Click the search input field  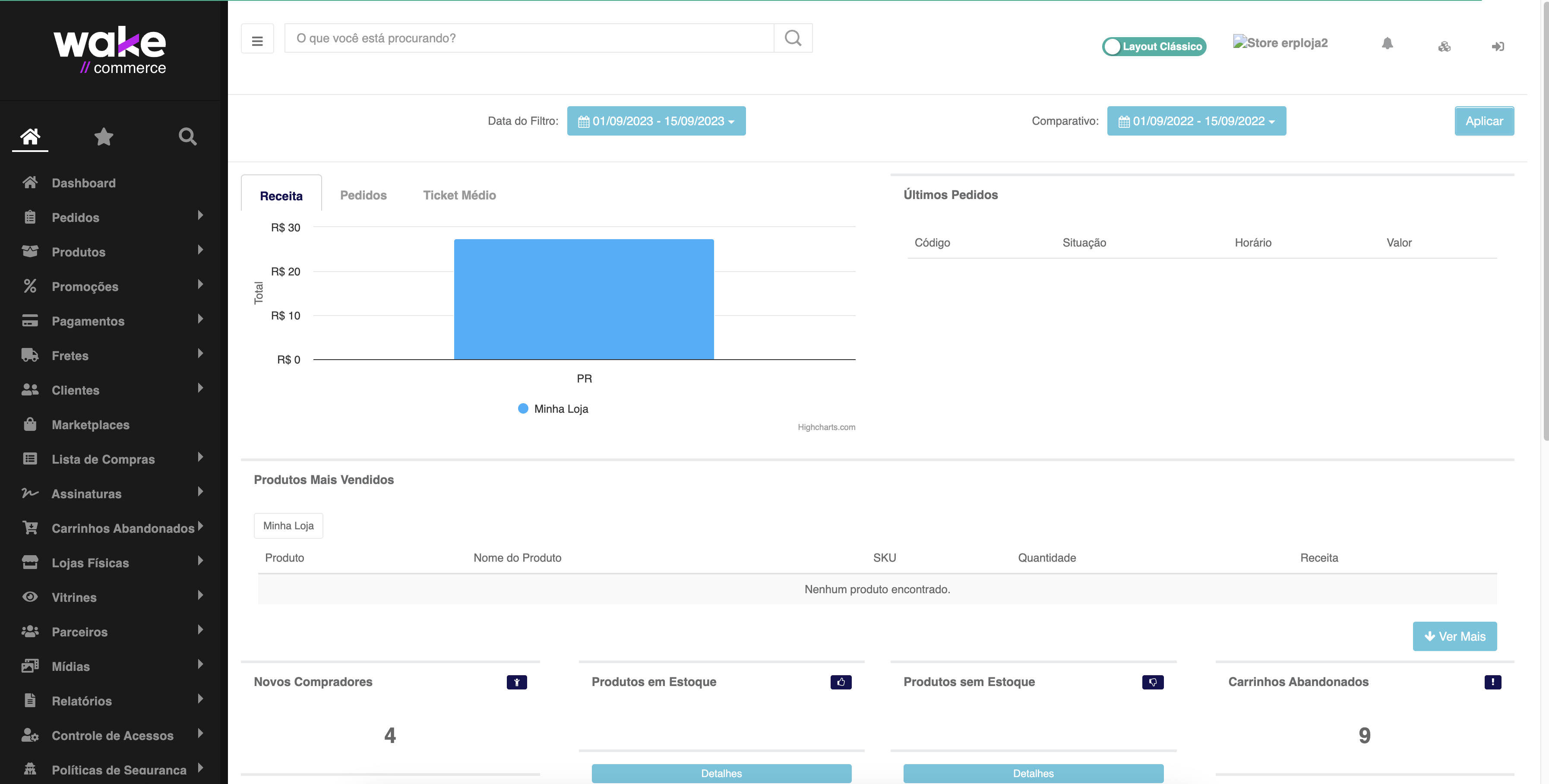529,38
